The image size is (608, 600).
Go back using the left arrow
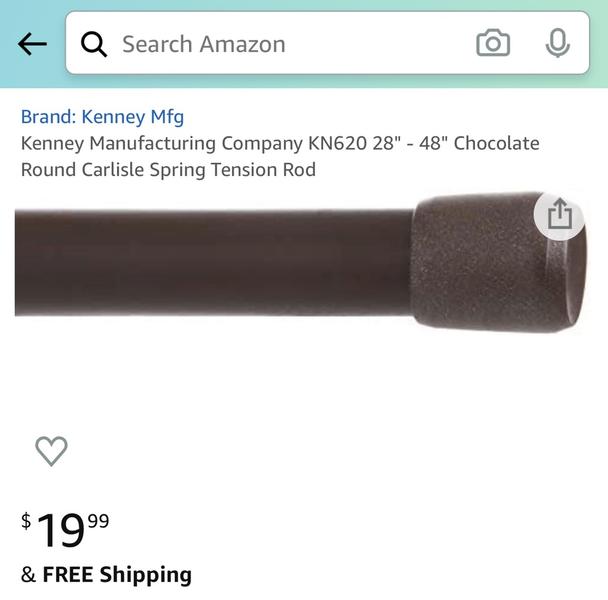point(32,44)
